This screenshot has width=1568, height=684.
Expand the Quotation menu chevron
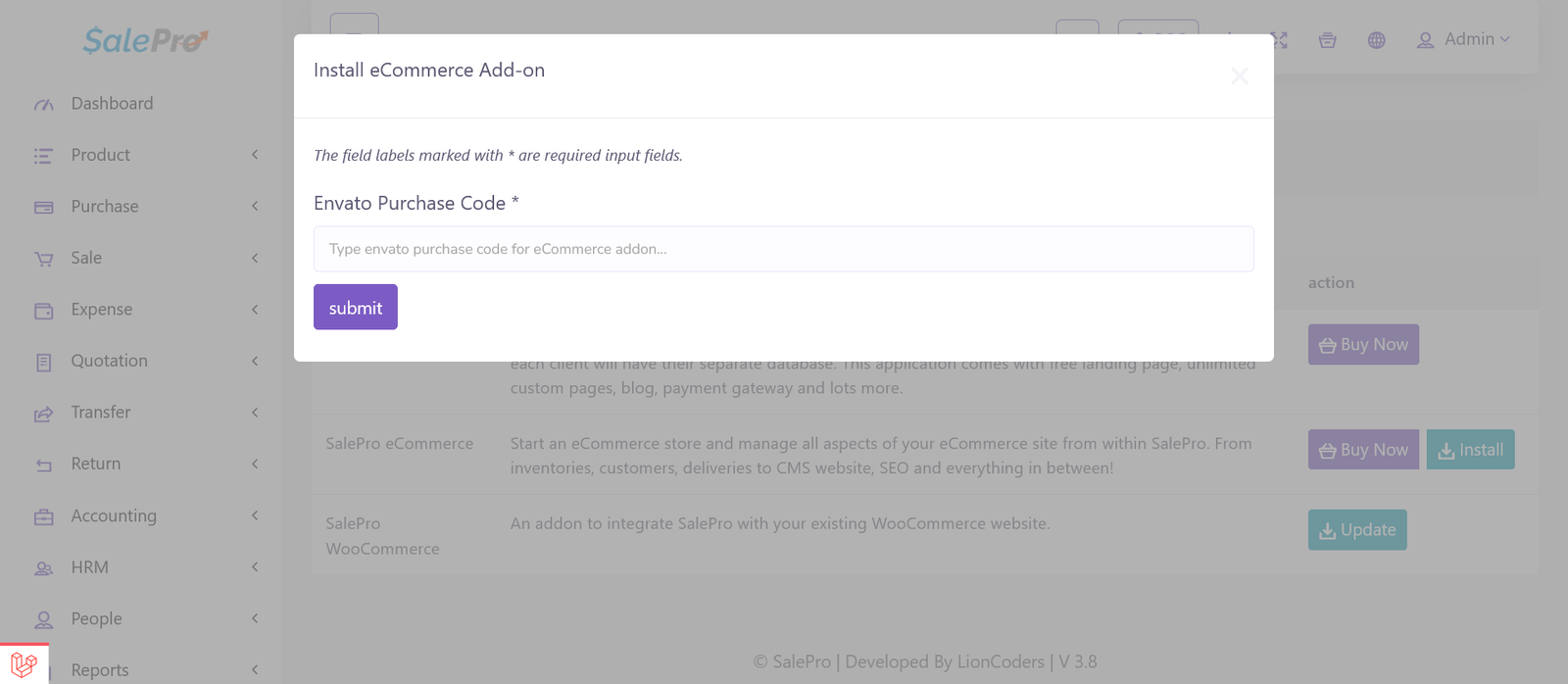click(x=255, y=361)
